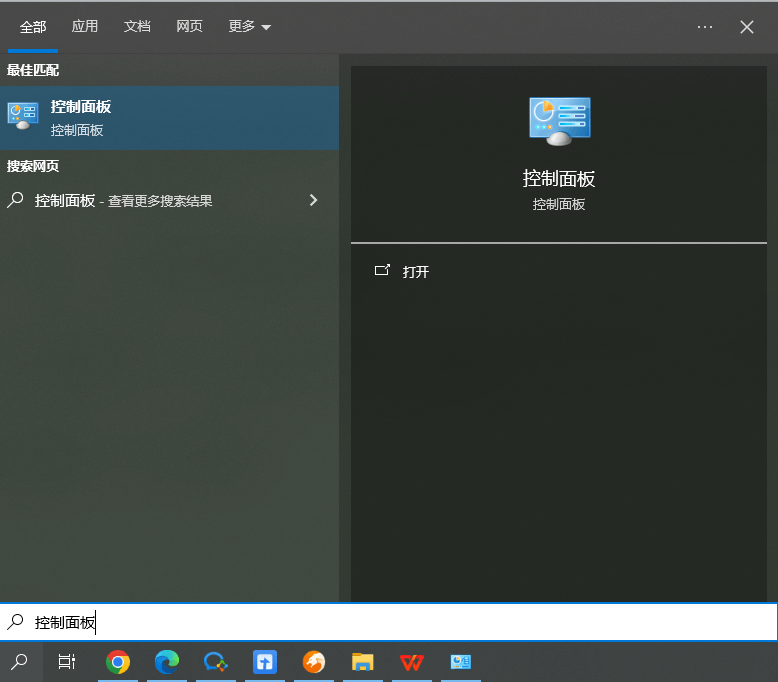Open File Explorer from the taskbar
This screenshot has height=682, width=778.
362,662
